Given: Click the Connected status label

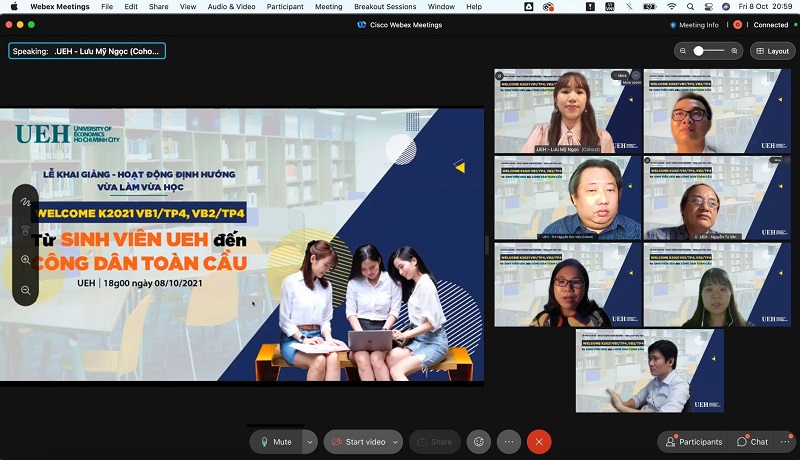Looking at the screenshot, I should (770, 24).
